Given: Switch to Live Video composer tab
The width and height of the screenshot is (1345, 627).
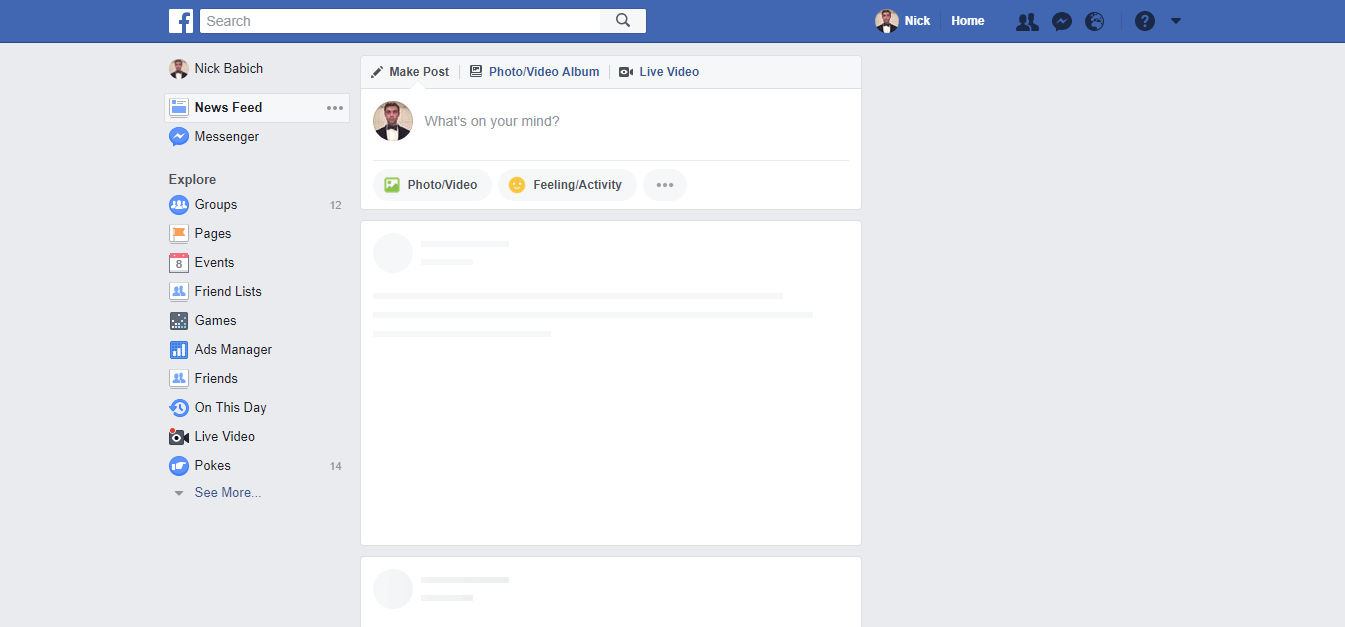Looking at the screenshot, I should 659,72.
